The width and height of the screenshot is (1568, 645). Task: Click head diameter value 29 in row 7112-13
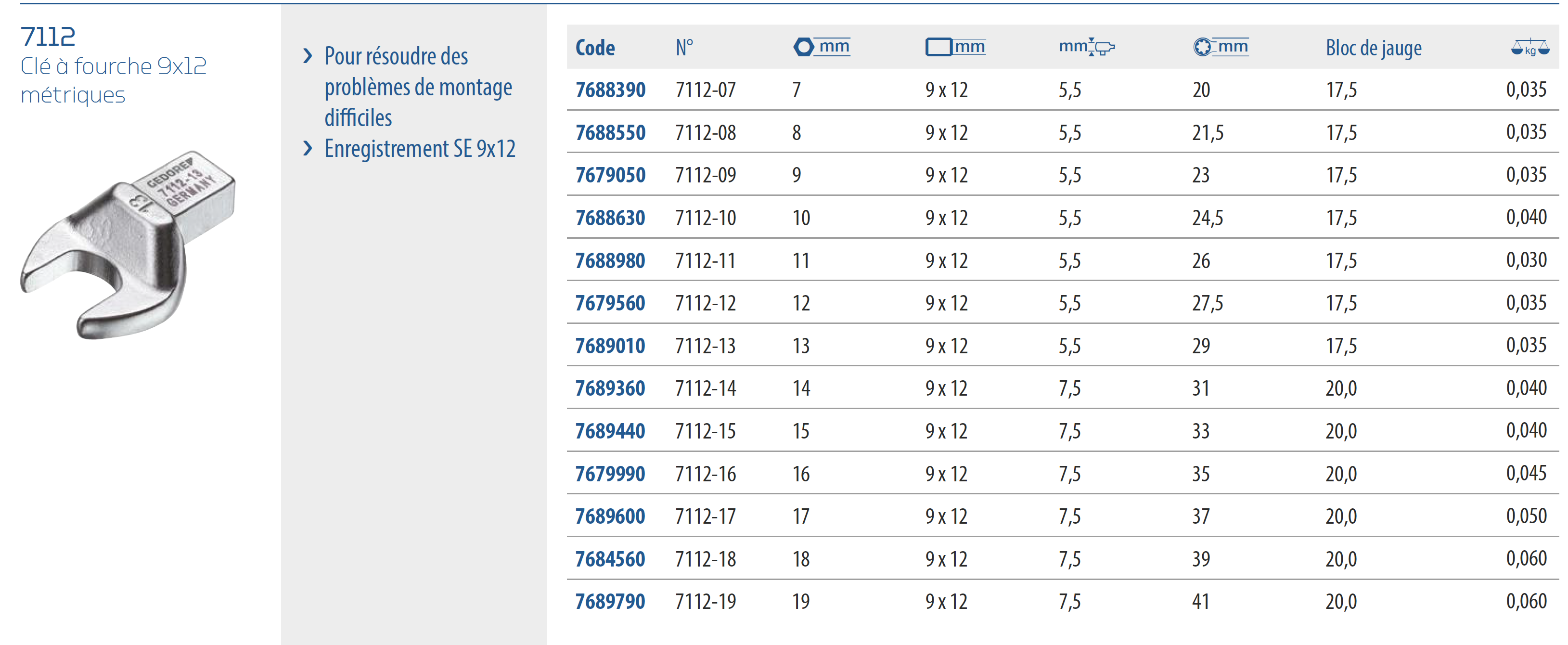click(x=1201, y=346)
